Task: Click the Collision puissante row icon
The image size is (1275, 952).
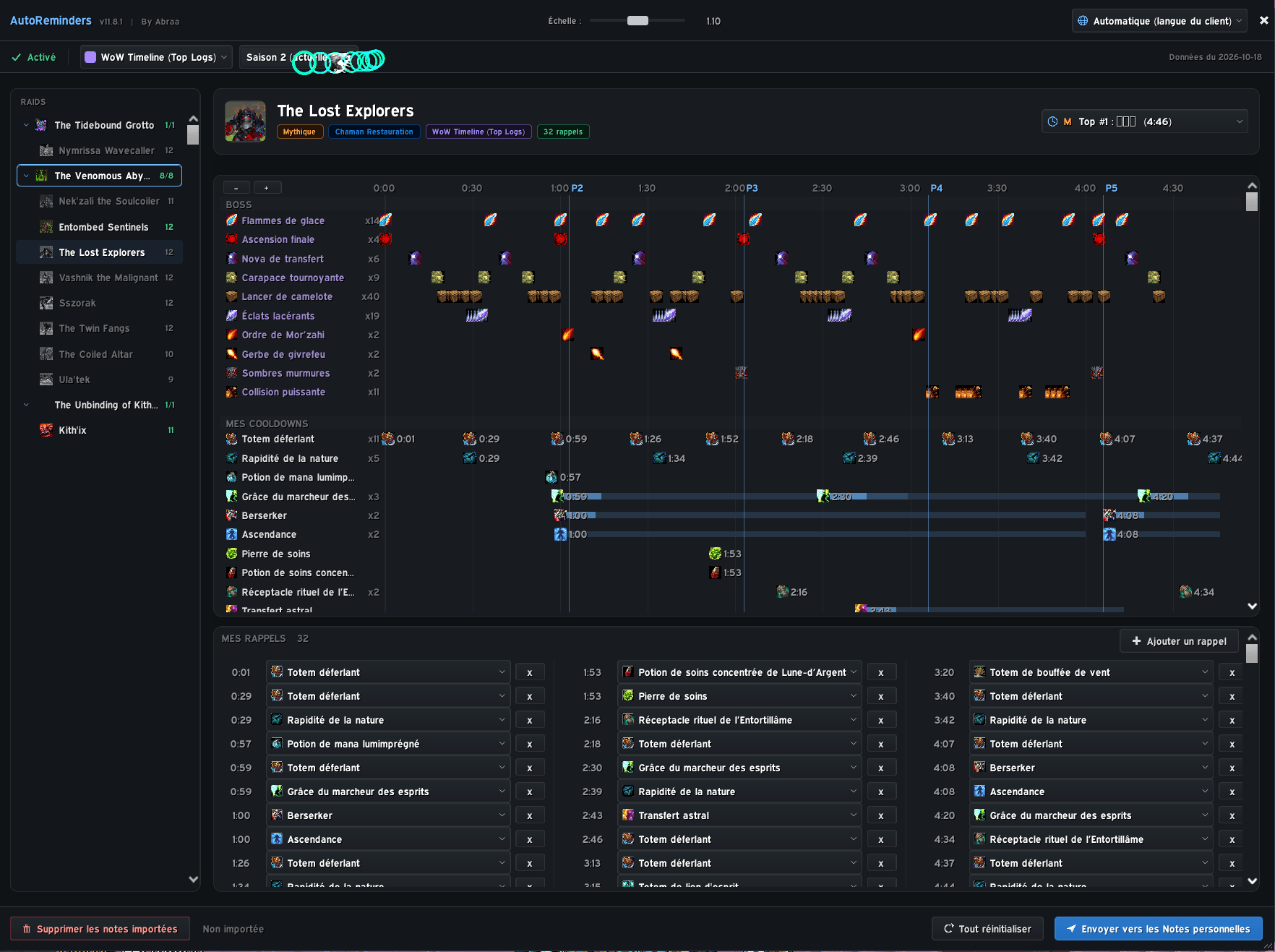Action: (x=231, y=392)
